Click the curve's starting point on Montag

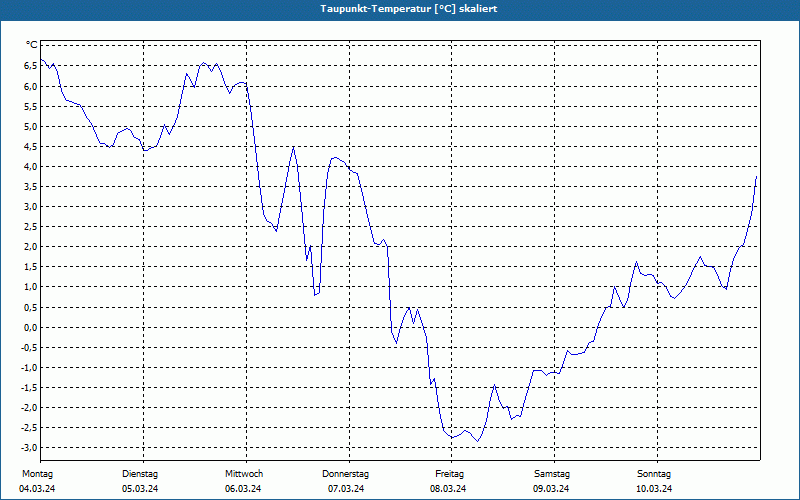tap(41, 60)
